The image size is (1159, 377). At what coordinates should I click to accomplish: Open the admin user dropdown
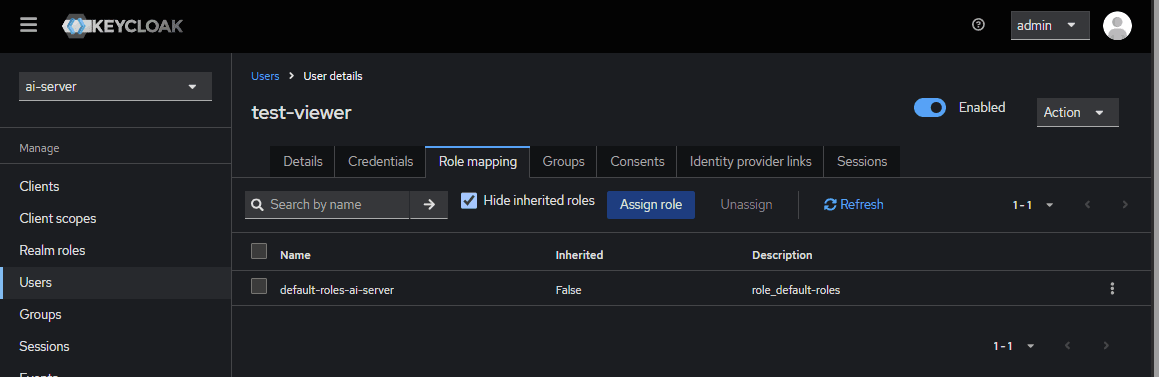click(1050, 26)
